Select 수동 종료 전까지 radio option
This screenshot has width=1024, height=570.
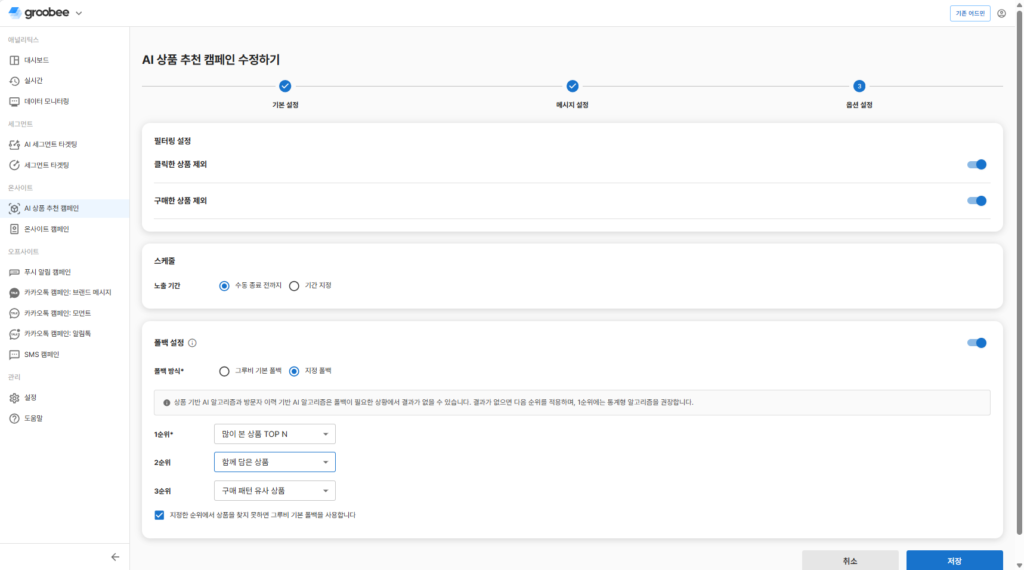pyautogui.click(x=224, y=286)
